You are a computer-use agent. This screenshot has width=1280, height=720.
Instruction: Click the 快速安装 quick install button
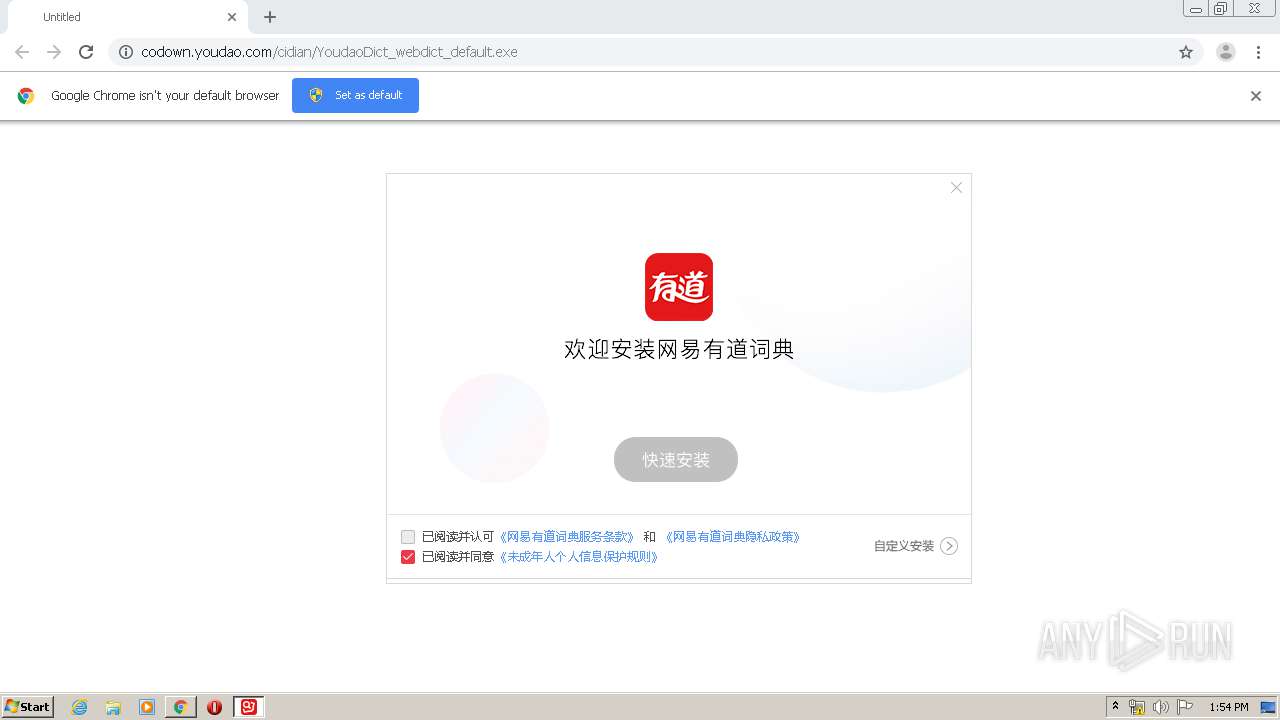coord(676,460)
